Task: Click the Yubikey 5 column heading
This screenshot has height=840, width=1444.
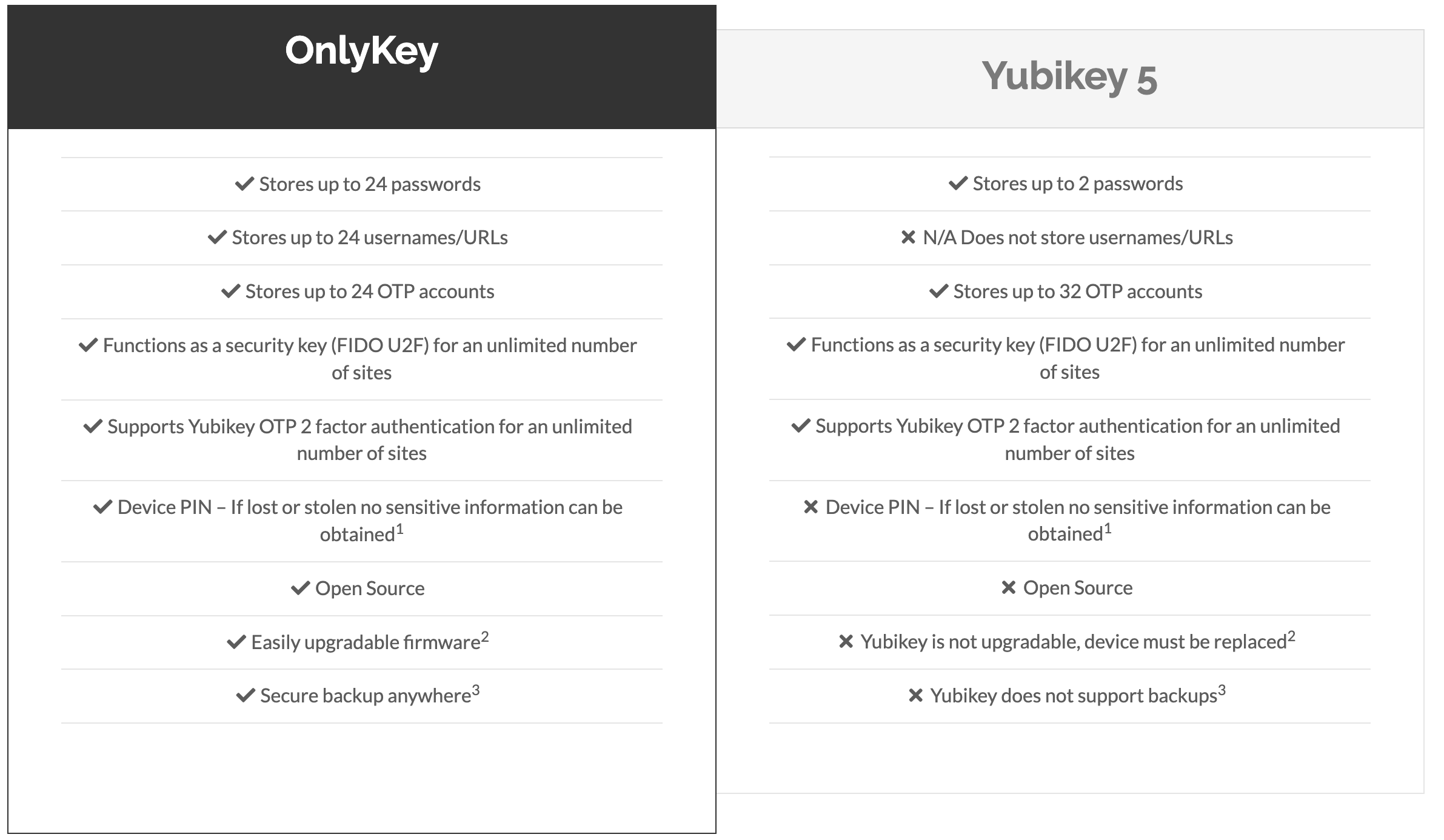Action: tap(1069, 77)
